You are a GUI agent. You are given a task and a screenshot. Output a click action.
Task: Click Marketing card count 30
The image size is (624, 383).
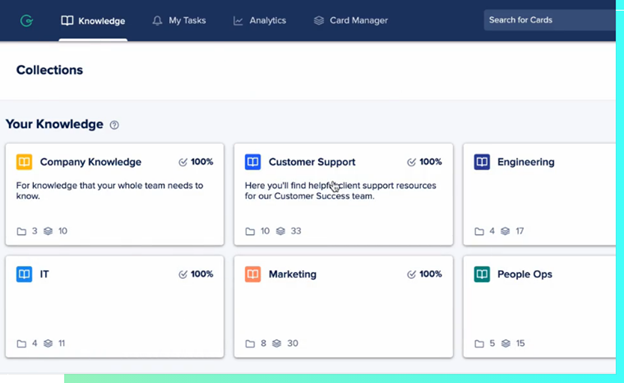click(x=292, y=344)
